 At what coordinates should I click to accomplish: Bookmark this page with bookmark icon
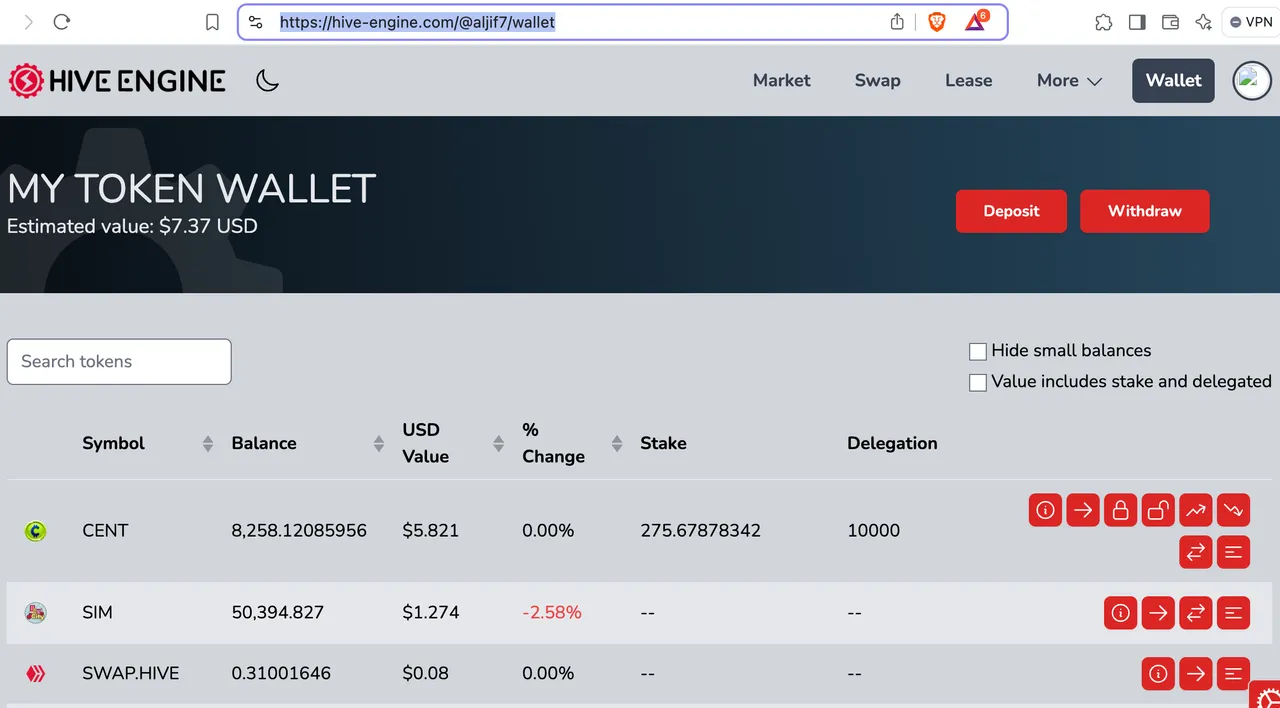pos(212,22)
